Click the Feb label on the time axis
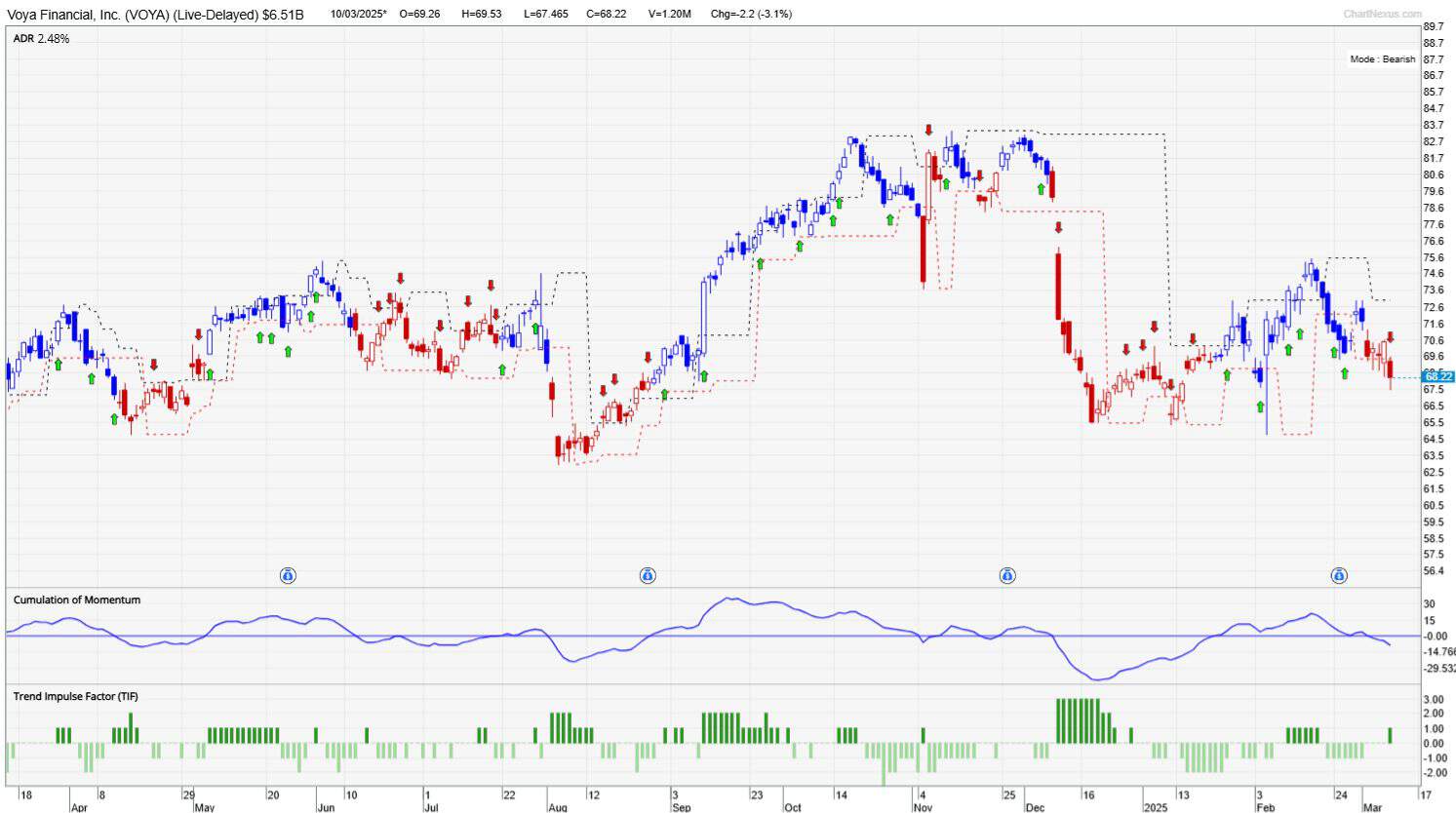The width and height of the screenshot is (1456, 813). click(x=1265, y=808)
